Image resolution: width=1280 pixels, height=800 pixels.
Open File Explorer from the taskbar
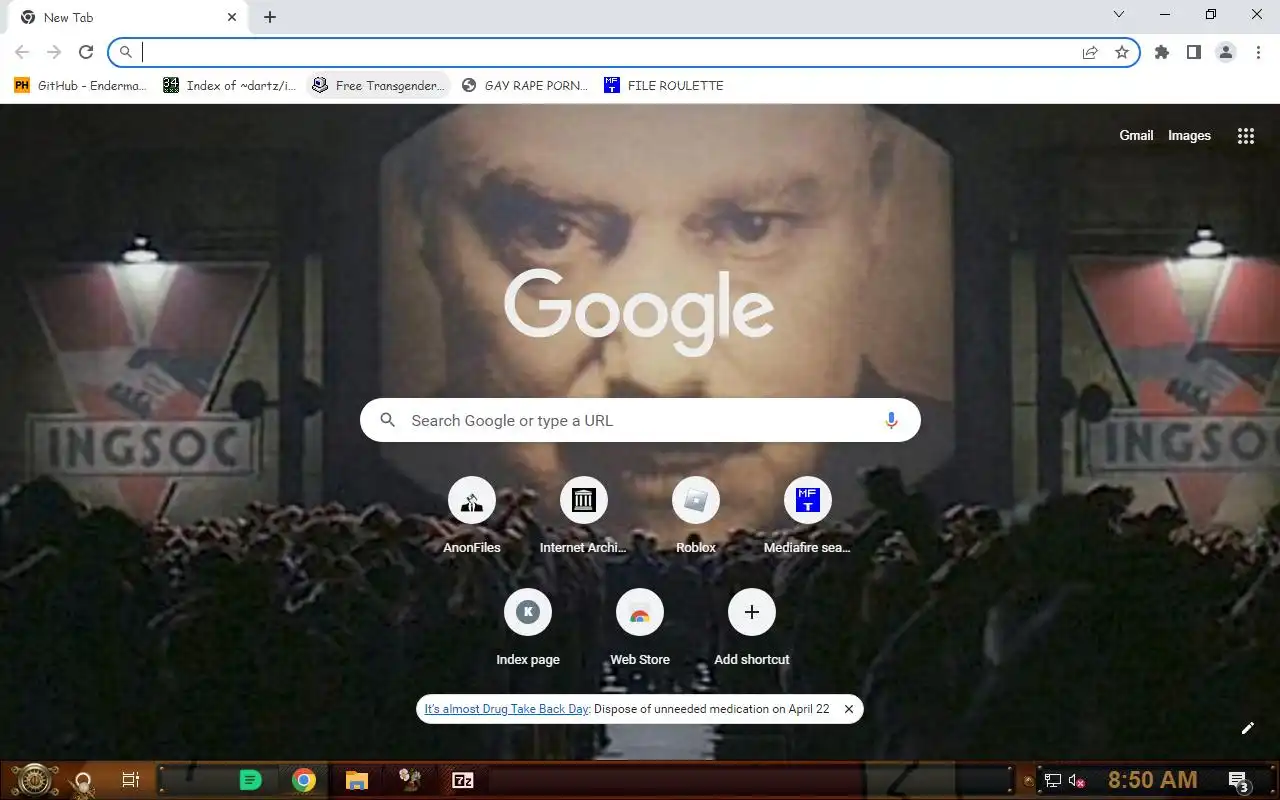pos(357,781)
